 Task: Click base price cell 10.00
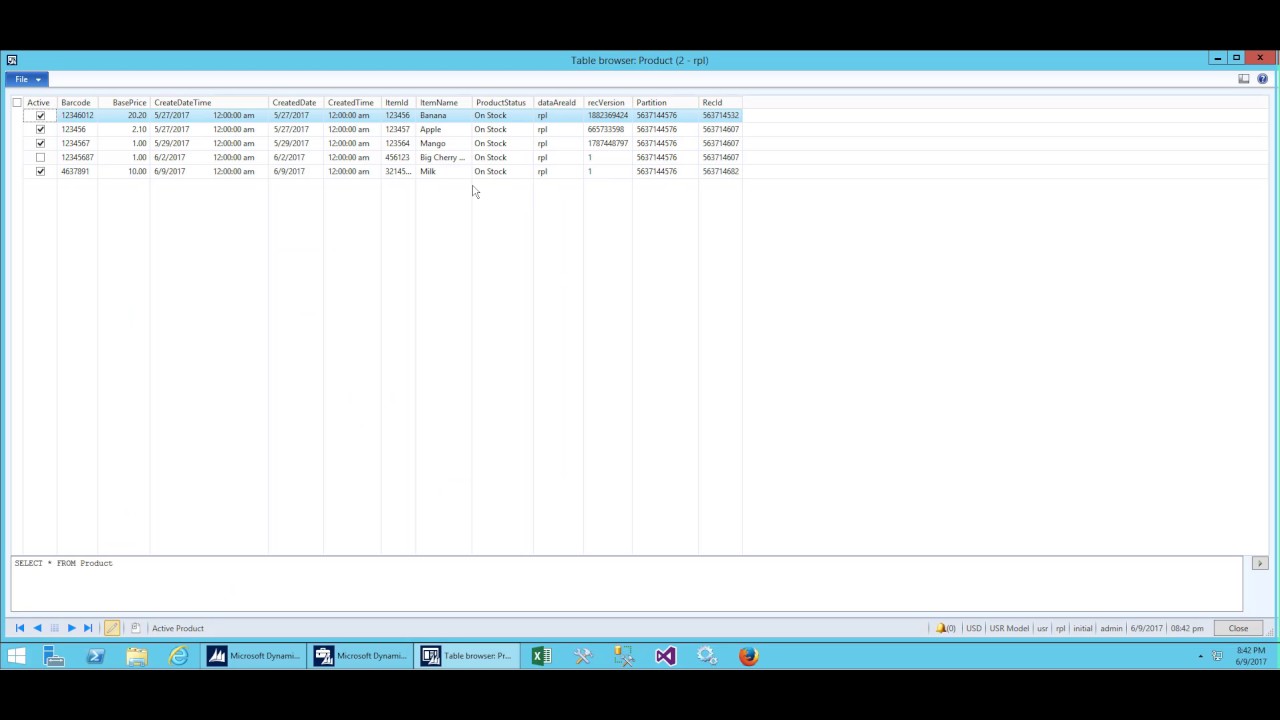(124, 171)
